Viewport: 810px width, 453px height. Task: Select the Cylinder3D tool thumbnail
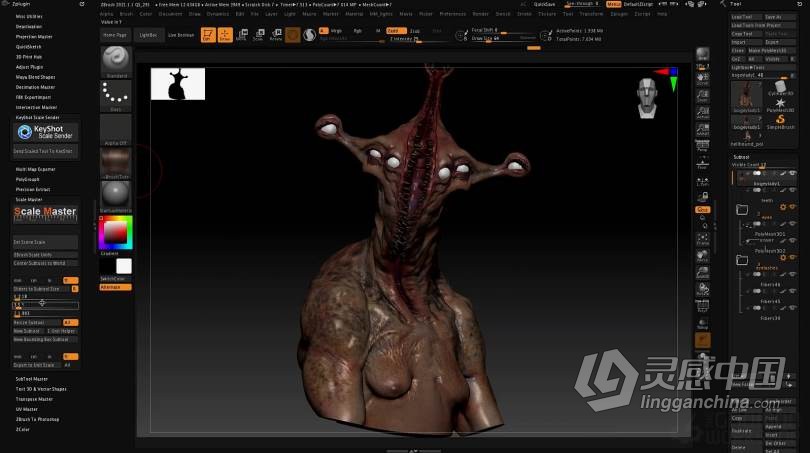(x=780, y=88)
